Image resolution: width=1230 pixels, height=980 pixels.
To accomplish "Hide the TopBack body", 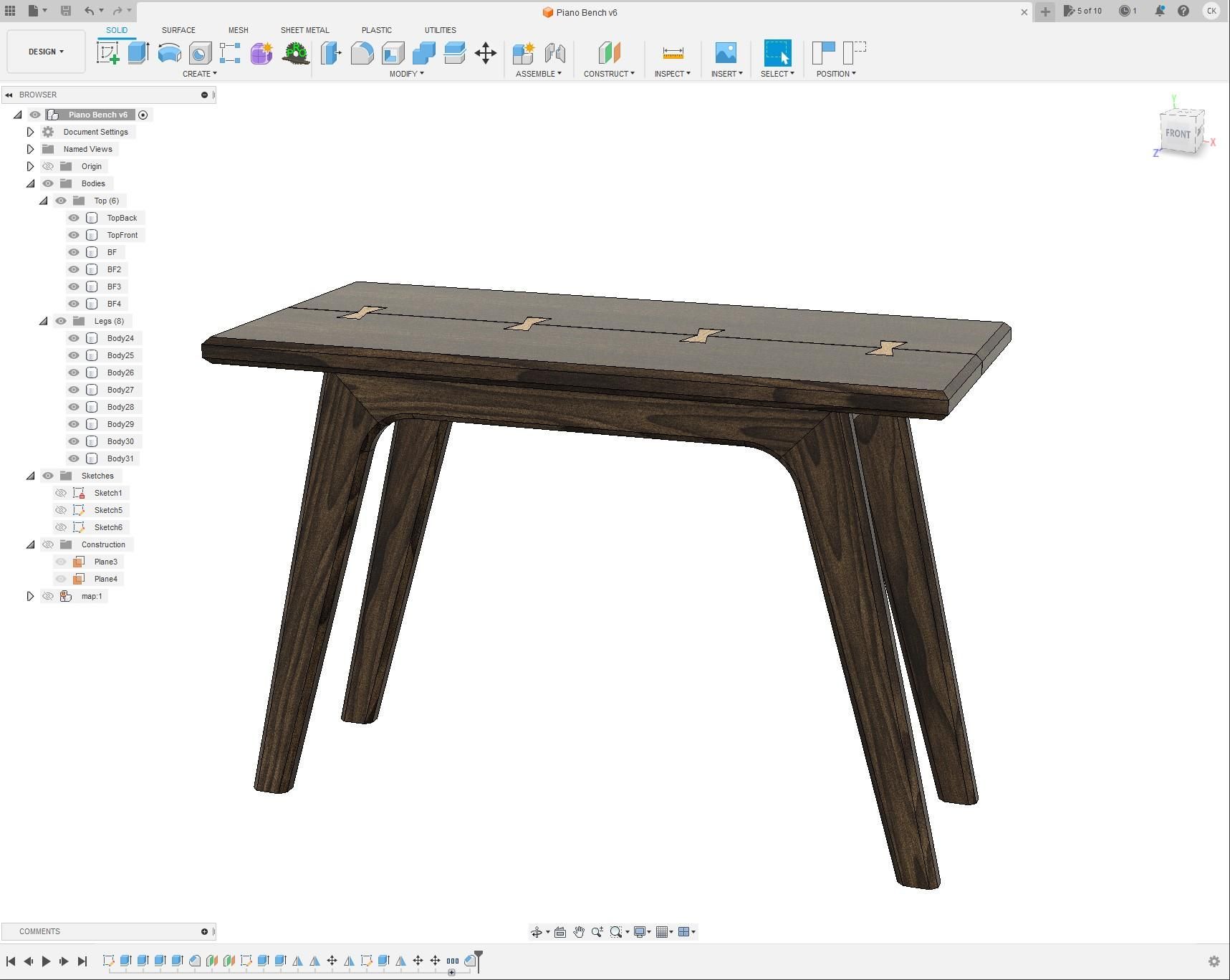I will pos(74,218).
